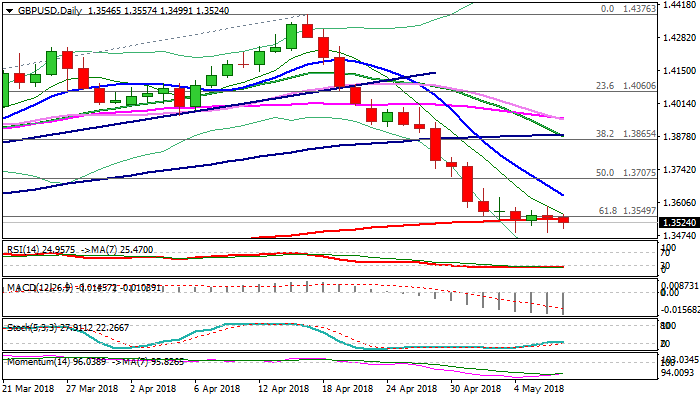
Task: Click the tall green candle at the chart peak
Action: (292, 35)
